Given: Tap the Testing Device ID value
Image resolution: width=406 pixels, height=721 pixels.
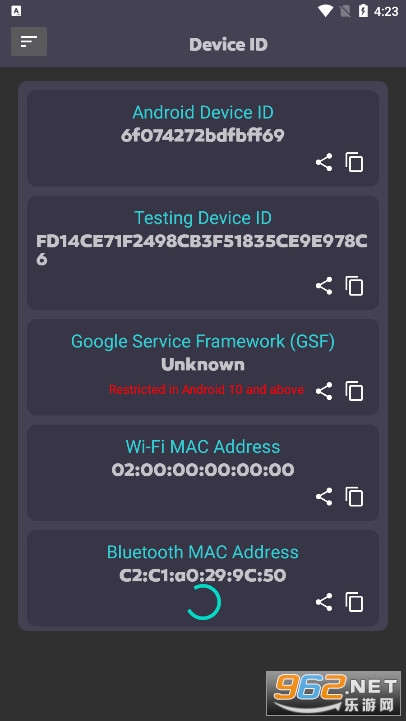Looking at the screenshot, I should coord(202,250).
